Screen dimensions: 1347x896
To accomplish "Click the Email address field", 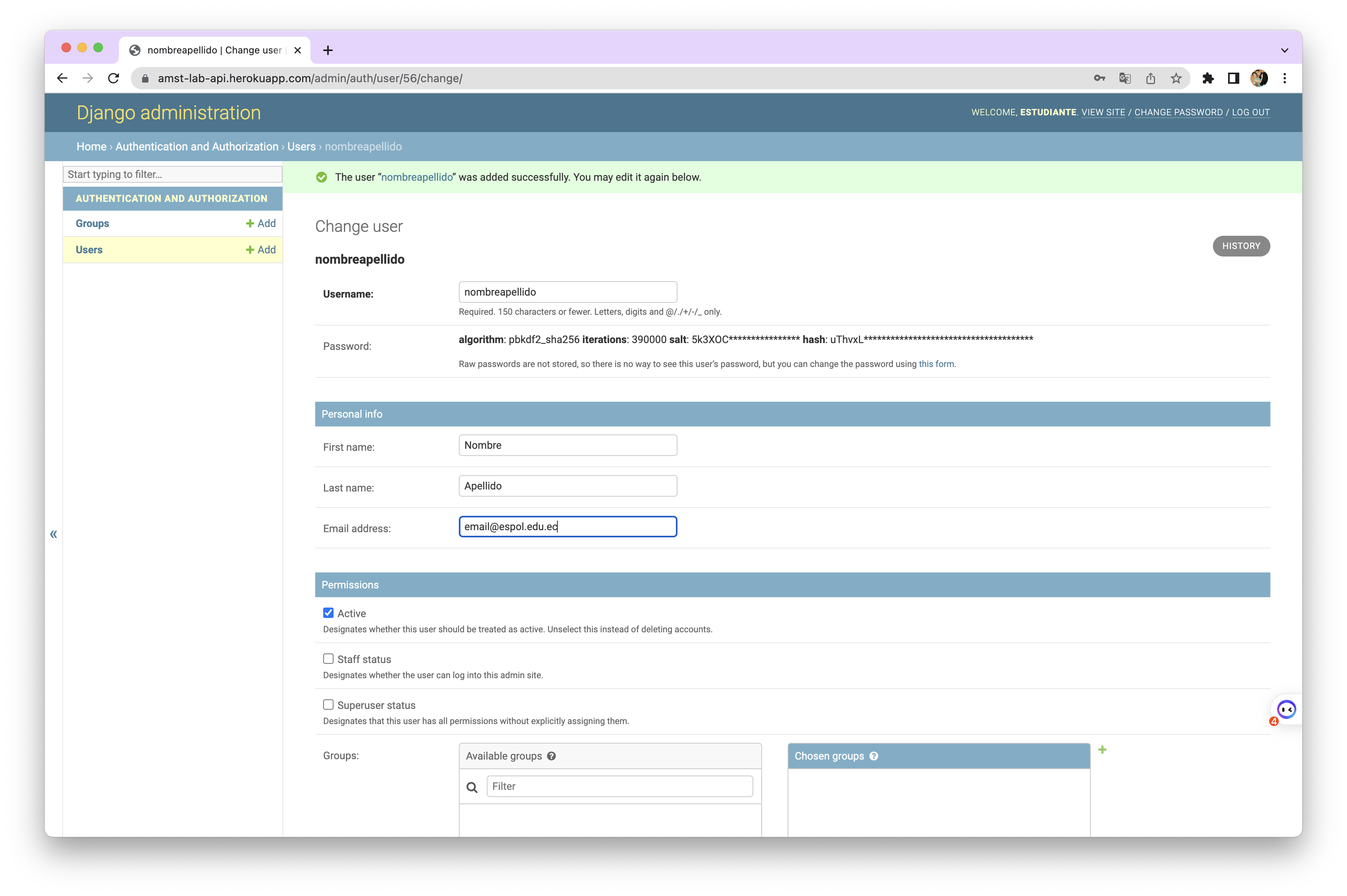I will (x=567, y=526).
